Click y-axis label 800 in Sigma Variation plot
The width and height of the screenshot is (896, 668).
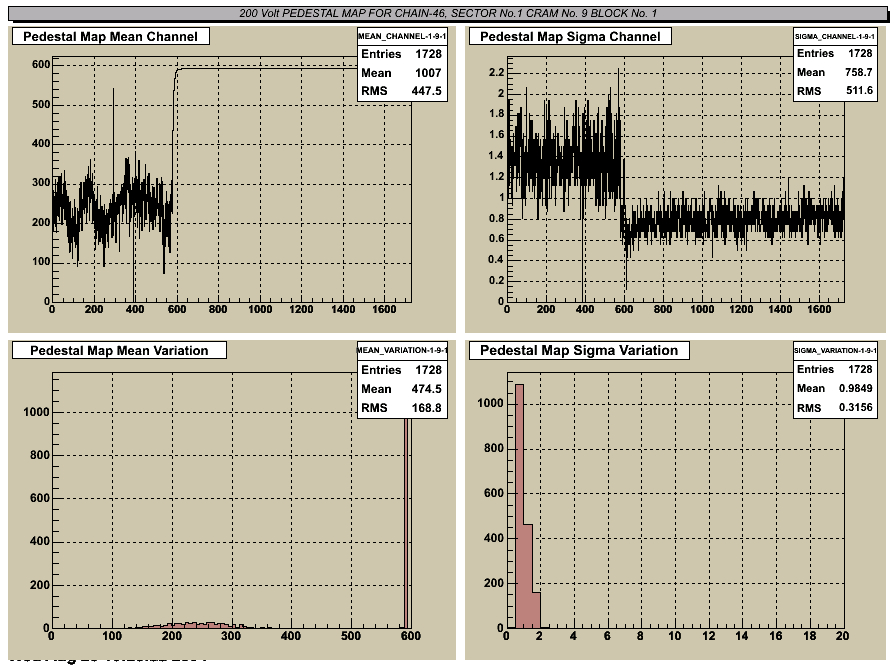(x=494, y=448)
